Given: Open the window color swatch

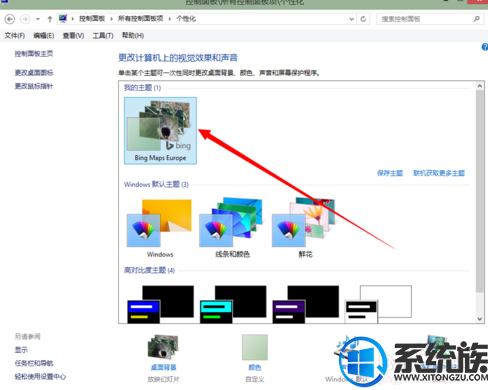Looking at the screenshot, I should click(255, 347).
